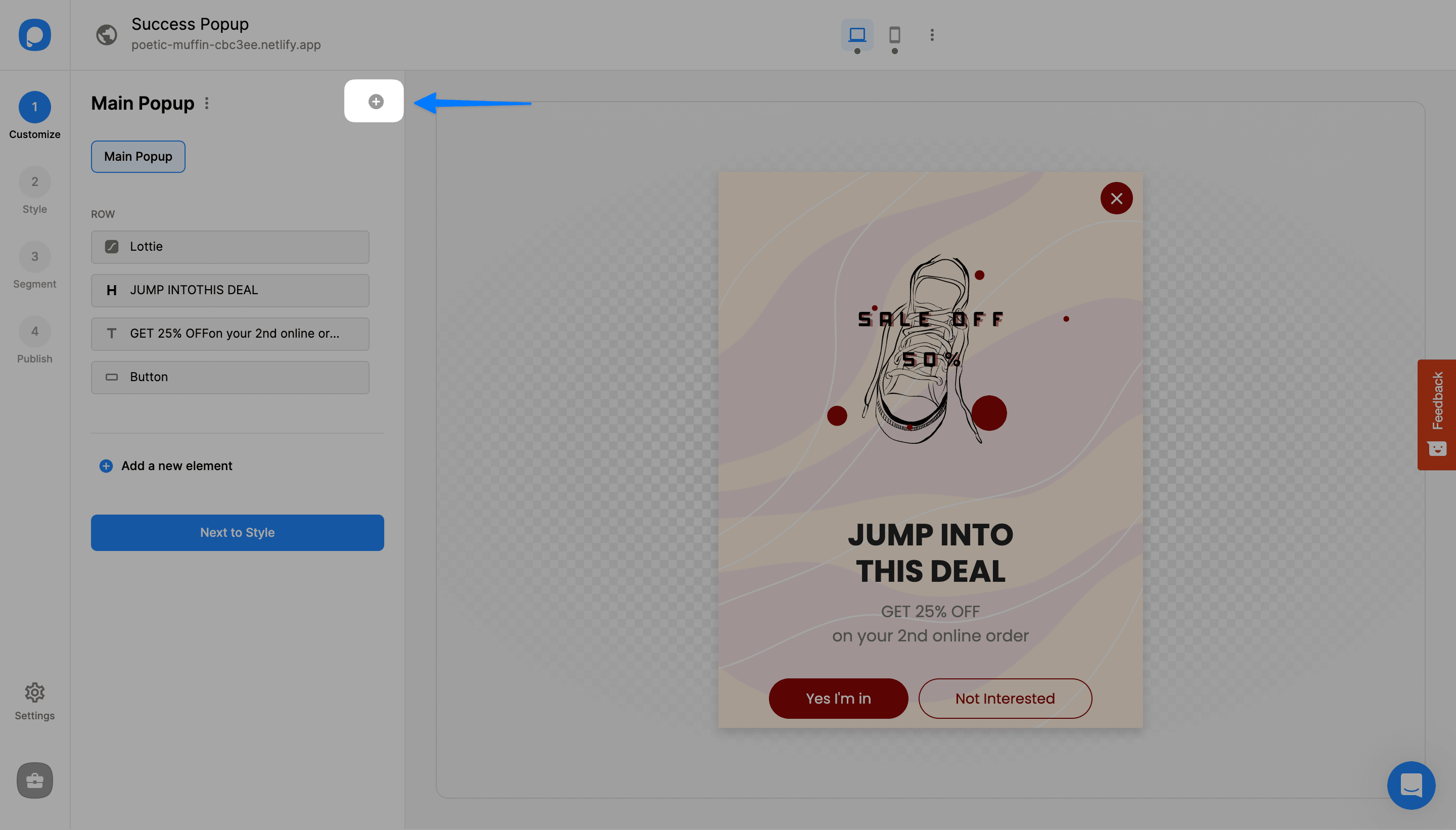Open the GET 25% OFF text element

pyautogui.click(x=230, y=334)
